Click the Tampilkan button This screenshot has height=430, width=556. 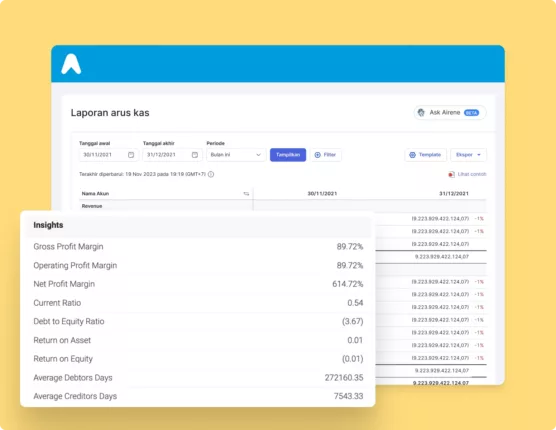coord(288,155)
